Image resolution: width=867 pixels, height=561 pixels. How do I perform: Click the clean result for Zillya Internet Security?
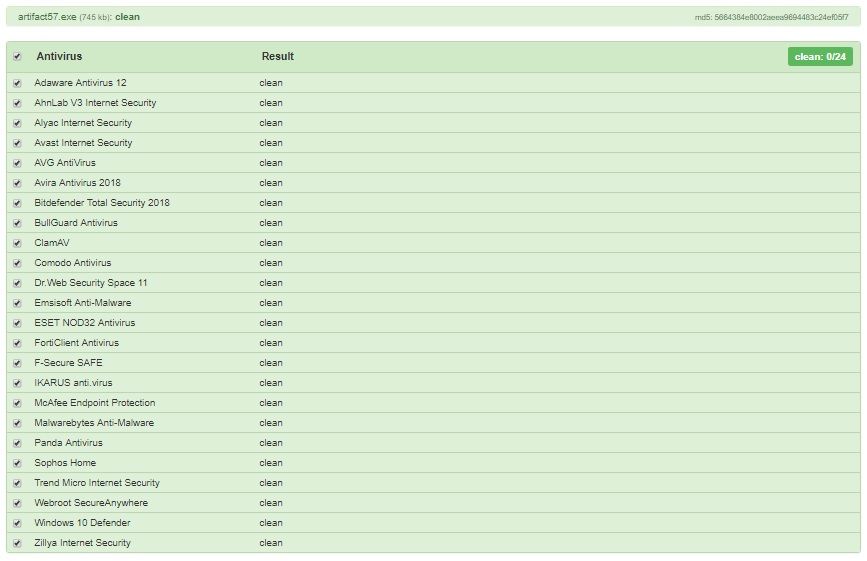(x=271, y=543)
